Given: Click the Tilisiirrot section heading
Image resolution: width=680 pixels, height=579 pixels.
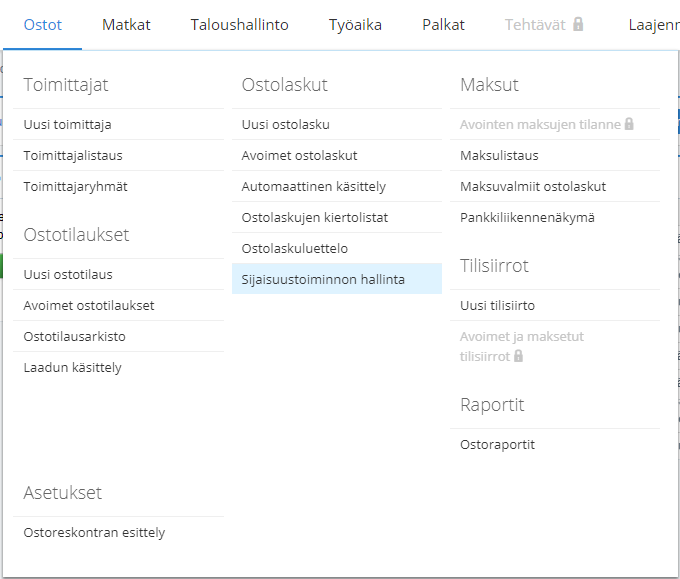Looking at the screenshot, I should pos(494,265).
